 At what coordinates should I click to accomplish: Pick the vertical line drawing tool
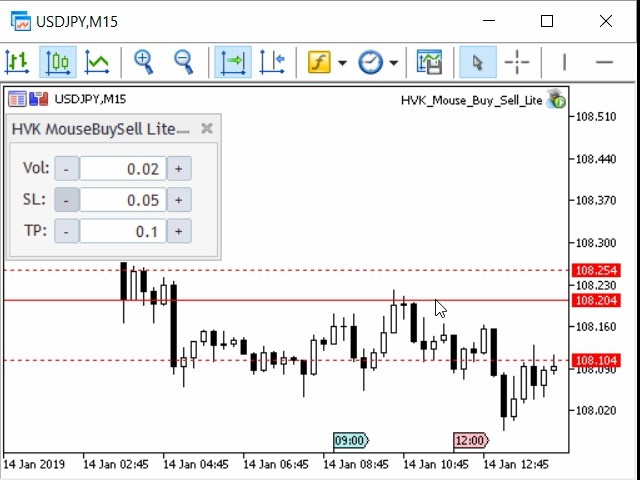tap(564, 62)
